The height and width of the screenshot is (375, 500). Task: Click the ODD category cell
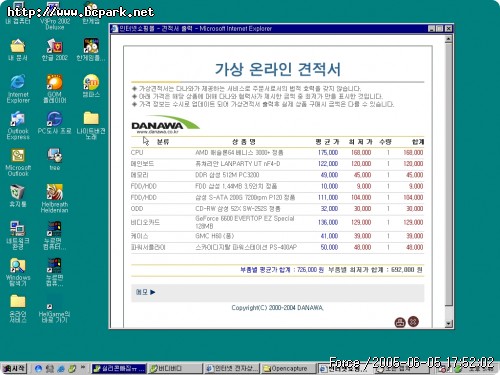tap(137, 209)
